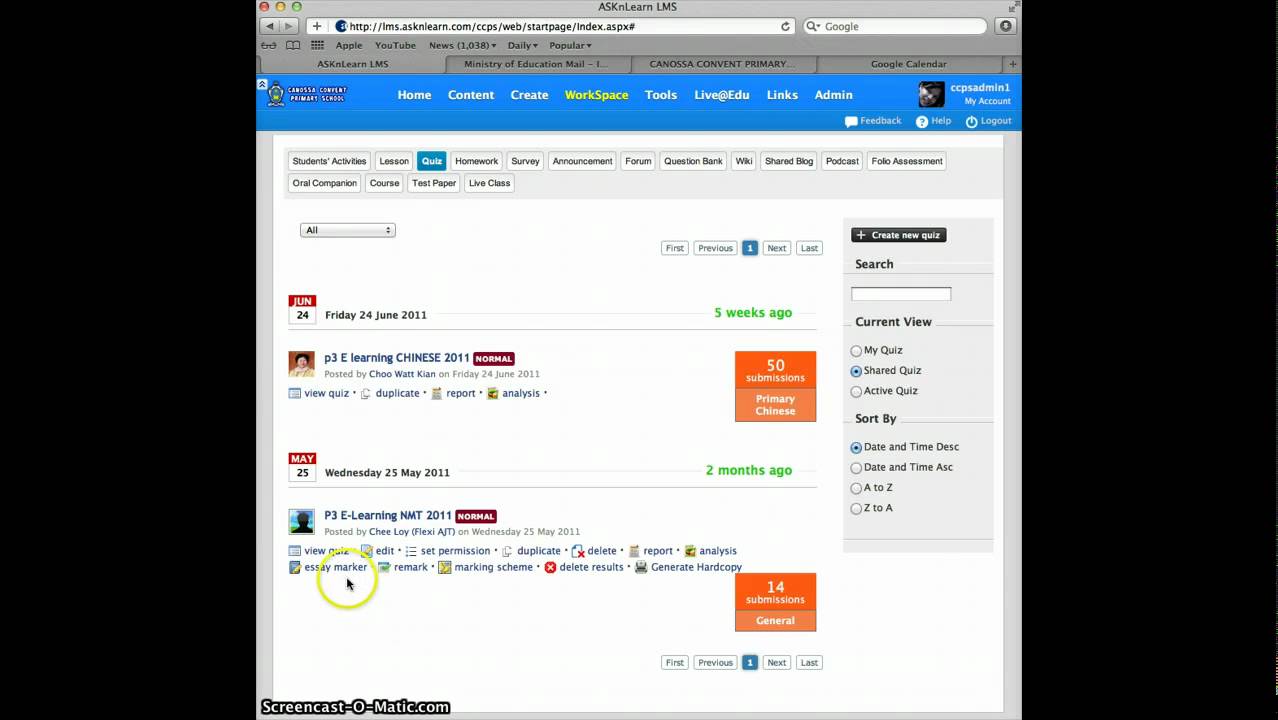Viewport: 1278px width, 720px height.
Task: Open the Reading List glasses icon
Action: [x=268, y=45]
